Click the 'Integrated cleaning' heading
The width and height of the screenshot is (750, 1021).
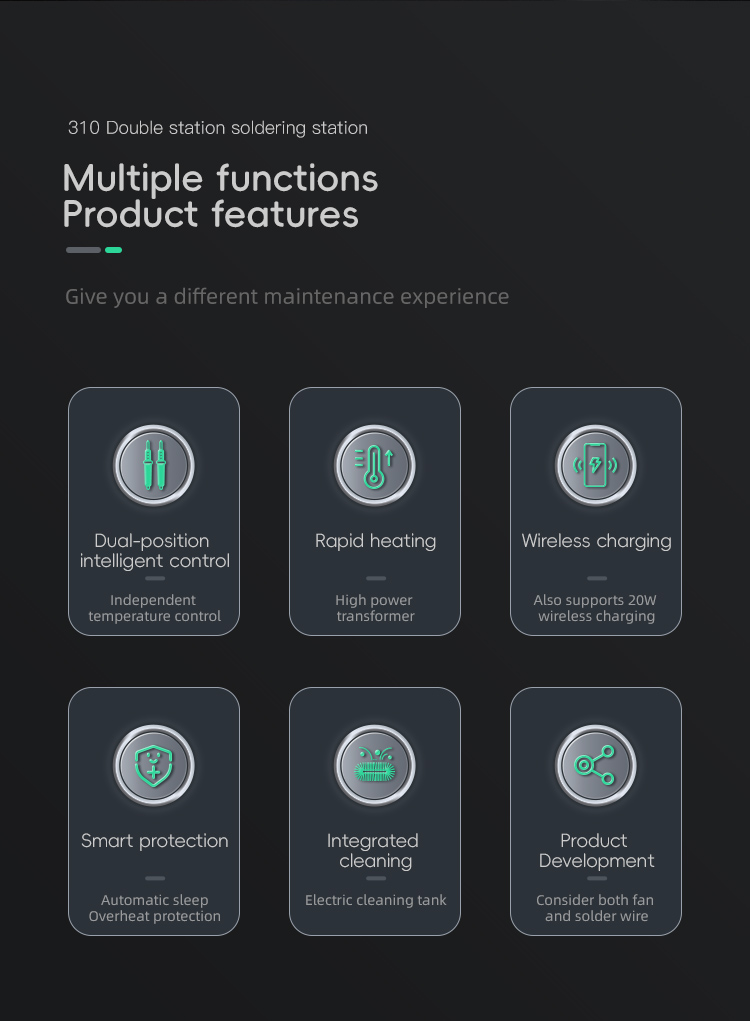(373, 851)
